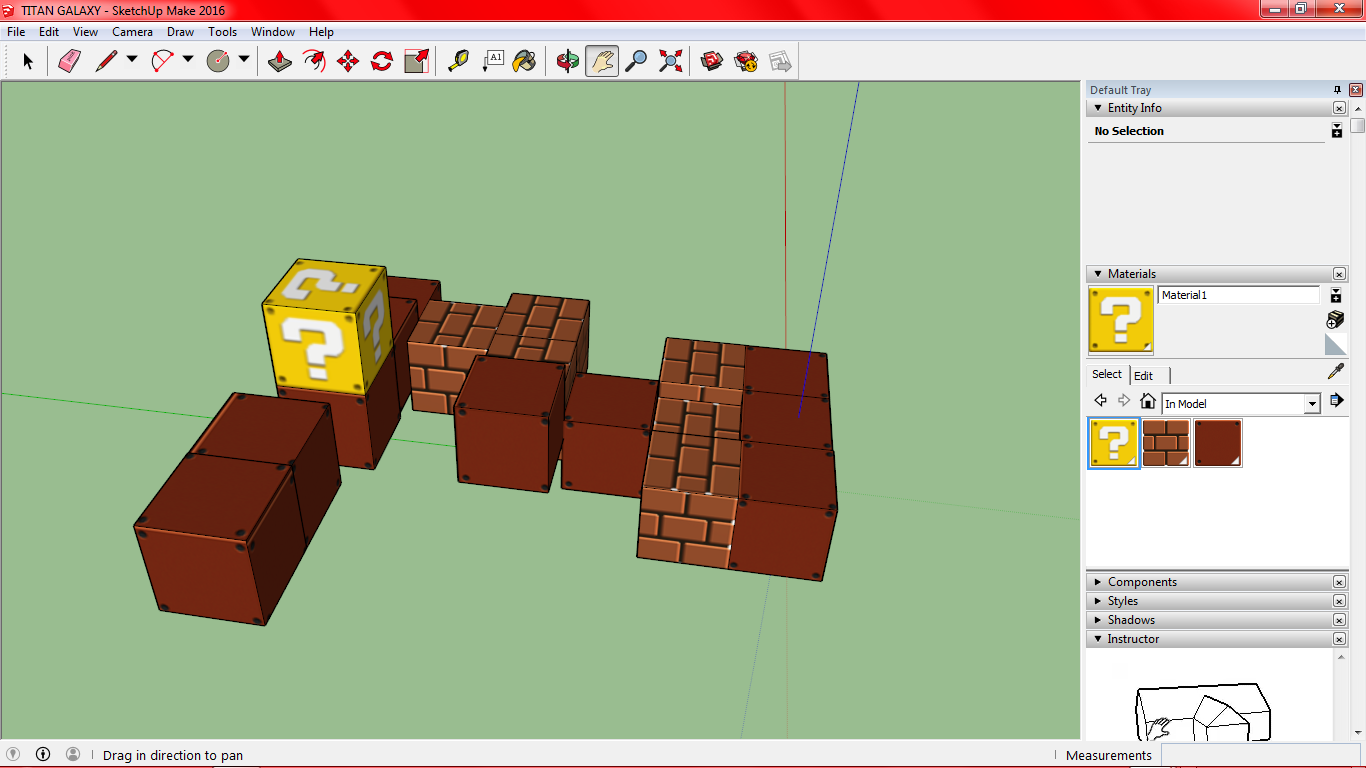Click the credits info status icon
Image resolution: width=1366 pixels, height=768 pixels.
click(43, 754)
